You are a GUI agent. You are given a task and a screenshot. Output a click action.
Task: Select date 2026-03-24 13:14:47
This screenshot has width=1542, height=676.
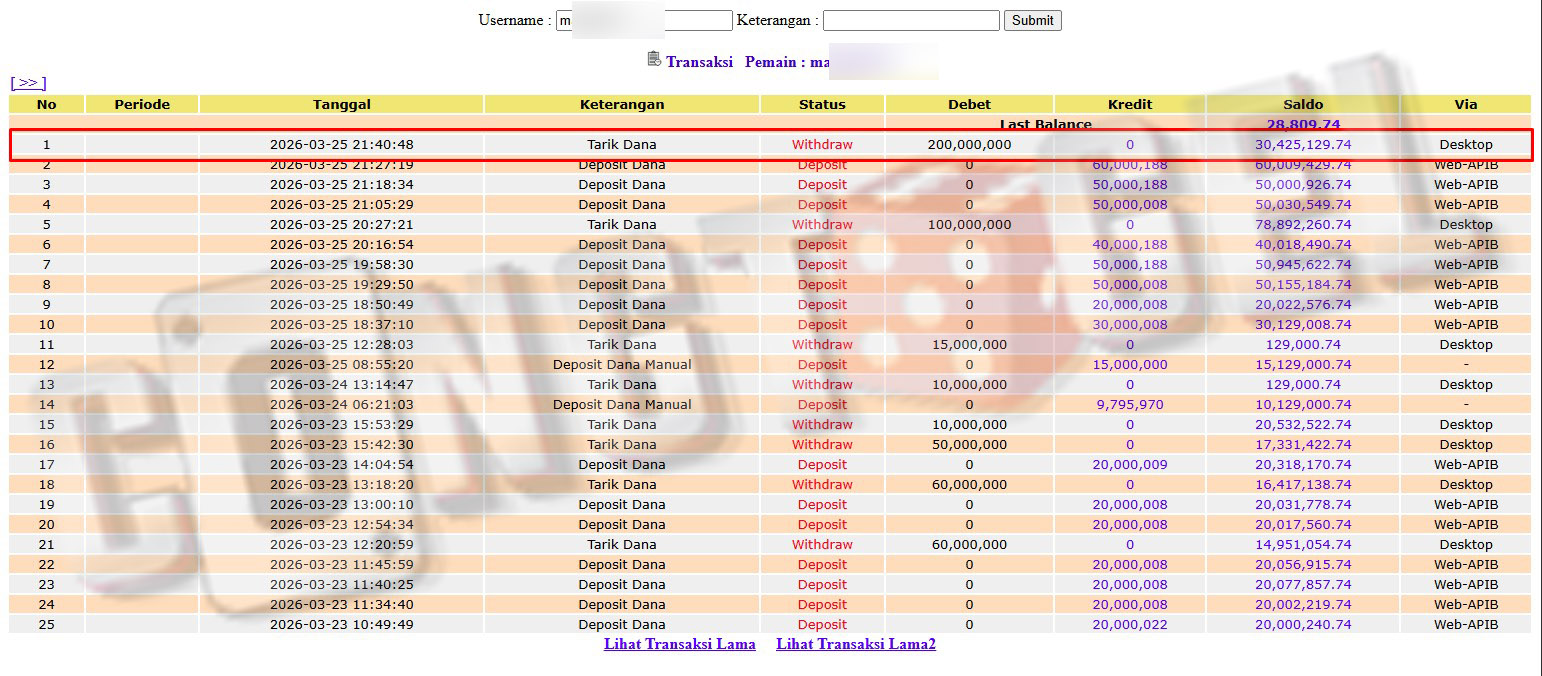coord(342,385)
